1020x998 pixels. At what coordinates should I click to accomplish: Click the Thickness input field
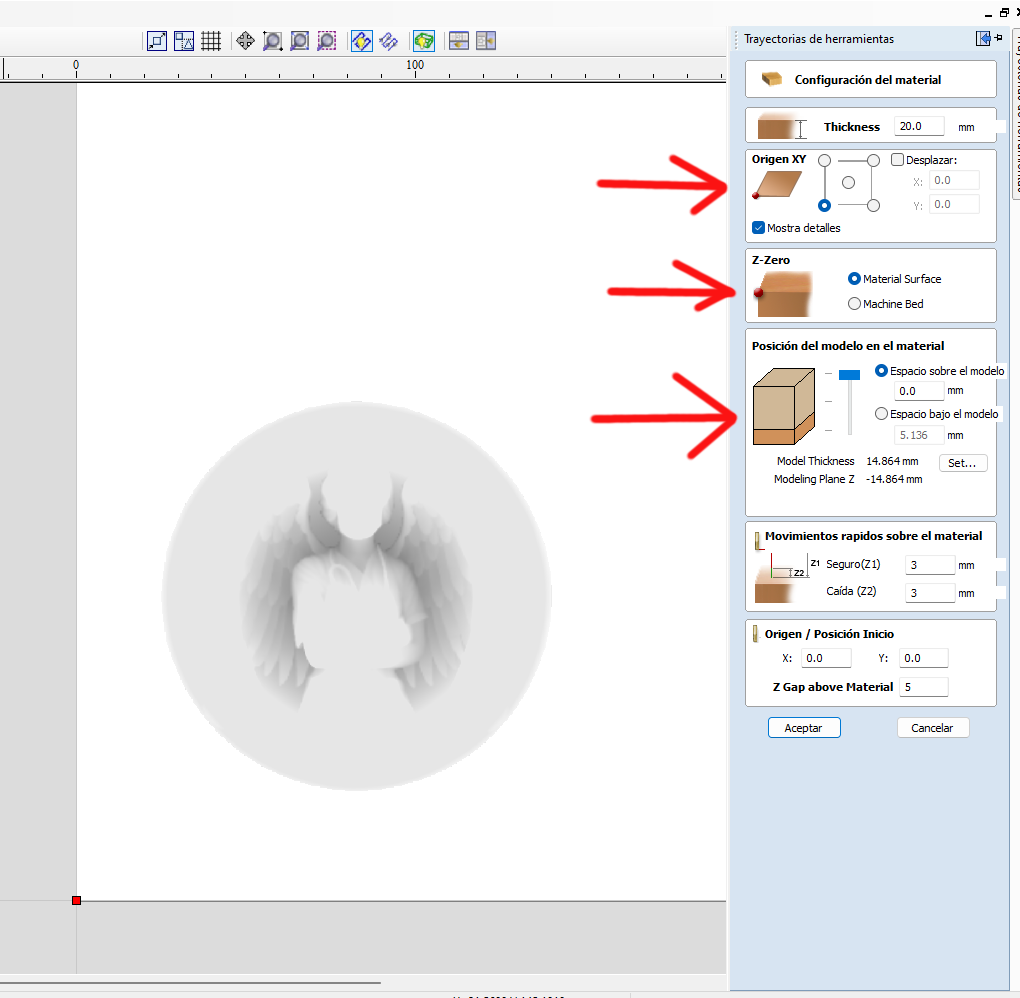click(x=919, y=126)
